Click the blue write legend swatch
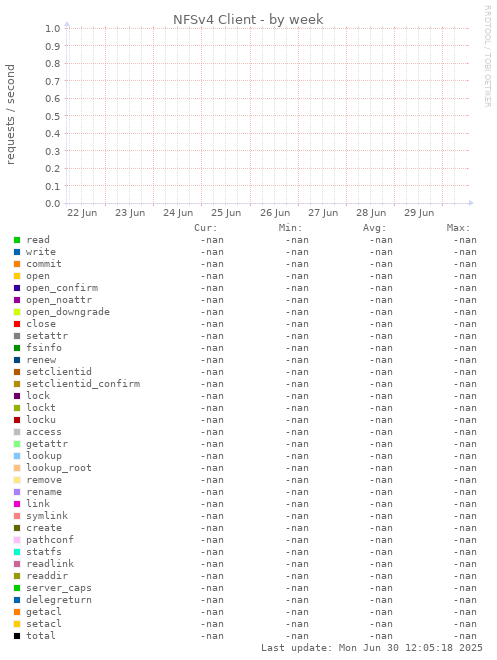The height and width of the screenshot is (660, 497). click(x=17, y=252)
